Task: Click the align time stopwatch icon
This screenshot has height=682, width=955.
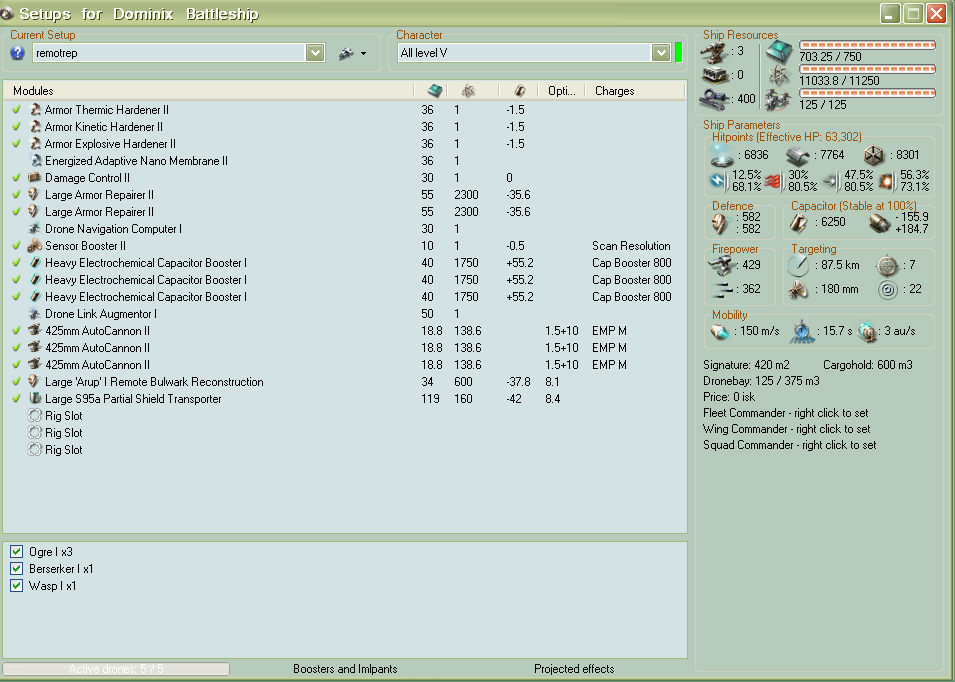Action: point(799,331)
